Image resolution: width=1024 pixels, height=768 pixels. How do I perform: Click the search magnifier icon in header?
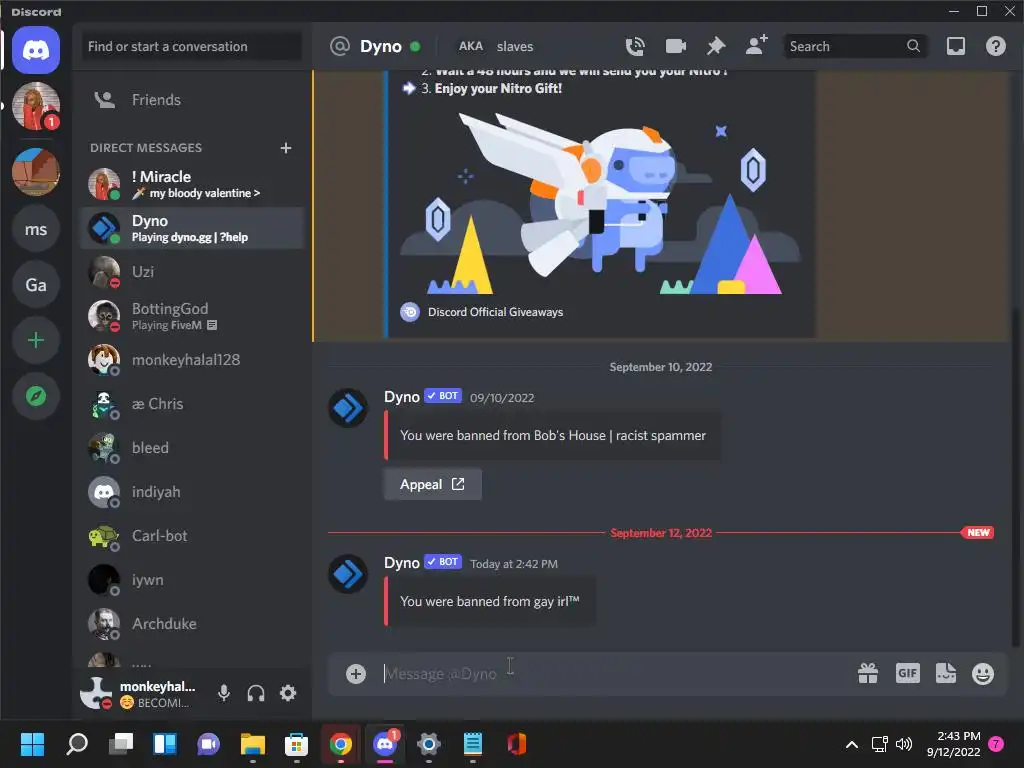click(914, 46)
